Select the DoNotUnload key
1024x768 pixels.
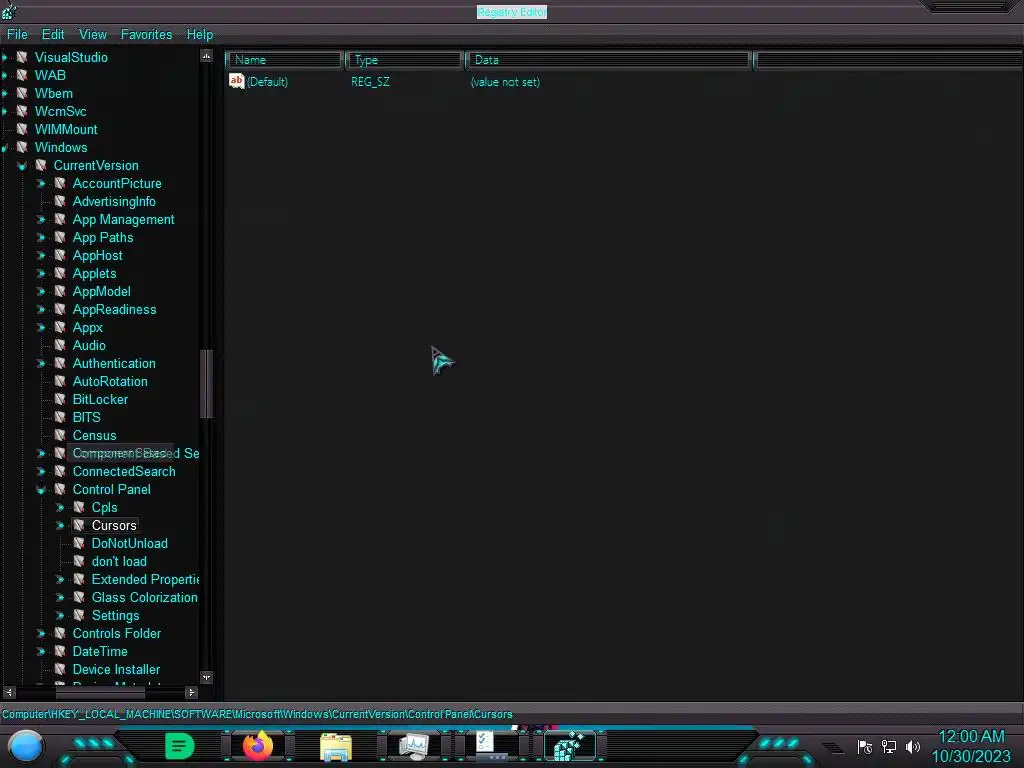coord(129,543)
